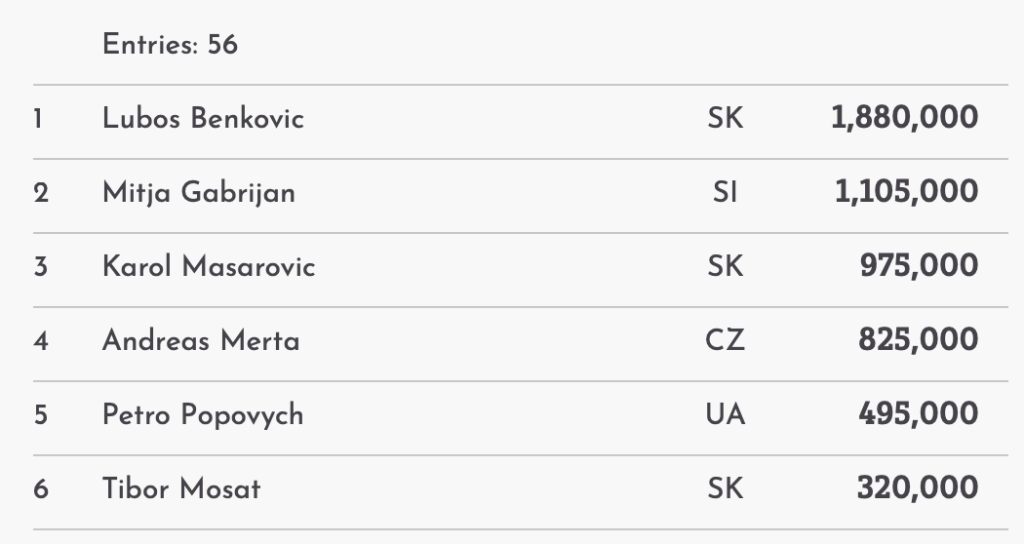
Task: Click player name Lubos Benkovic
Action: (203, 119)
